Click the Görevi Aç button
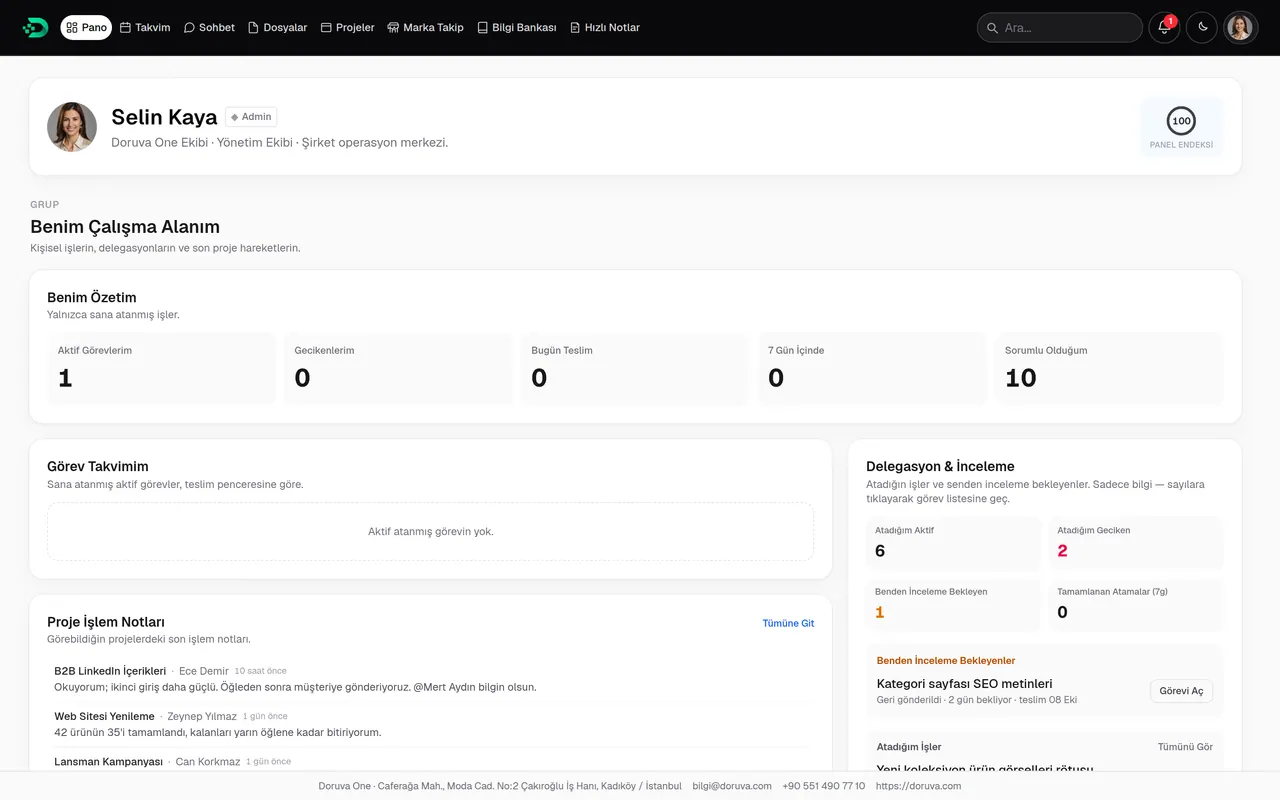The height and width of the screenshot is (800, 1280). coord(1181,691)
